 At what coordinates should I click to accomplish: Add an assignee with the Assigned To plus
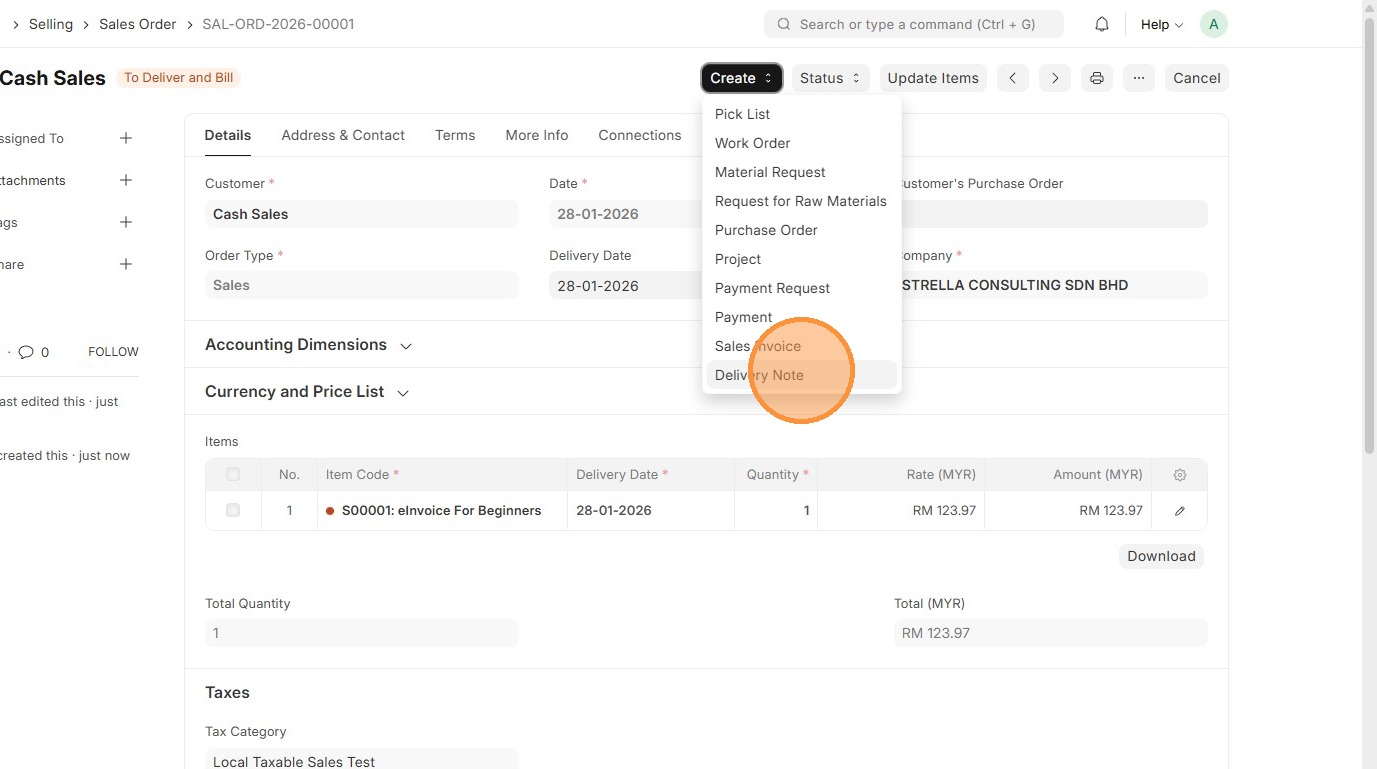click(126, 138)
